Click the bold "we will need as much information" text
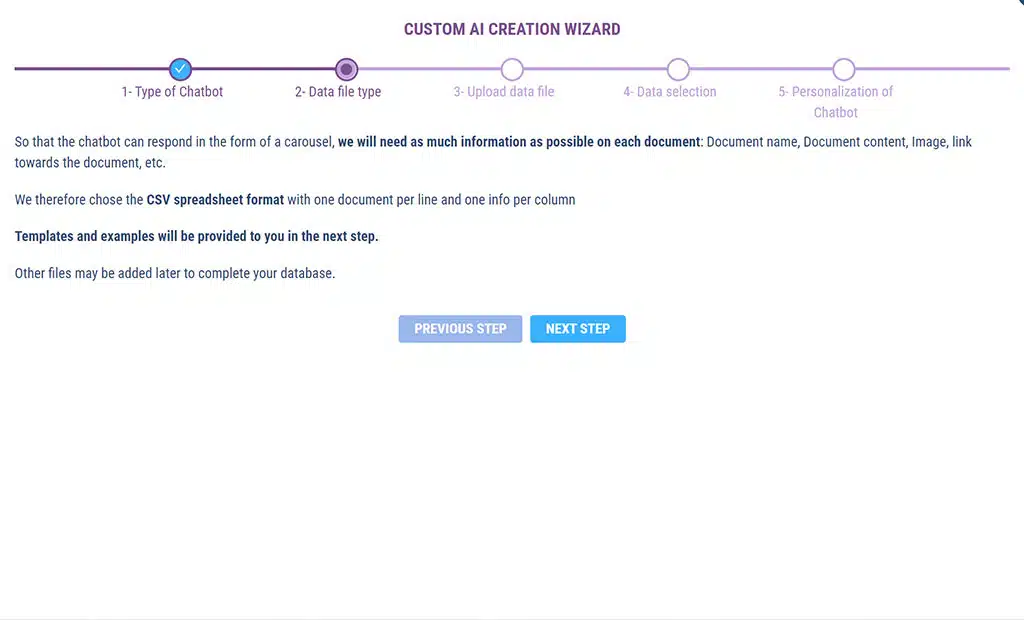1024x620 pixels. (x=518, y=142)
